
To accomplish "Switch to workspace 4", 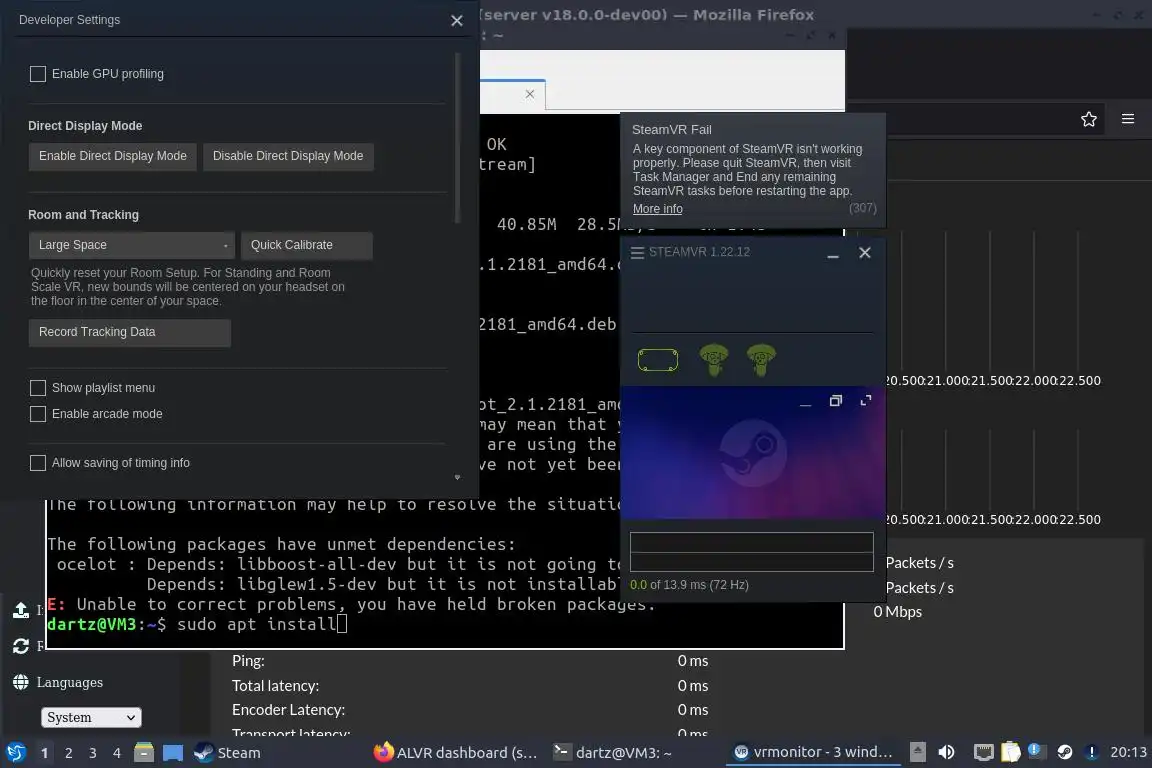I will (x=117, y=753).
